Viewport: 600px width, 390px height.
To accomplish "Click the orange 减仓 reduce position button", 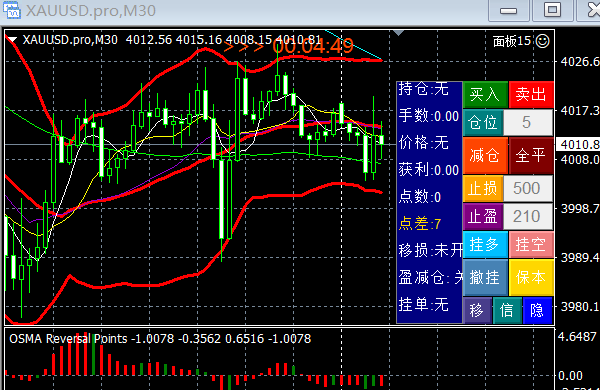I will pos(485,155).
